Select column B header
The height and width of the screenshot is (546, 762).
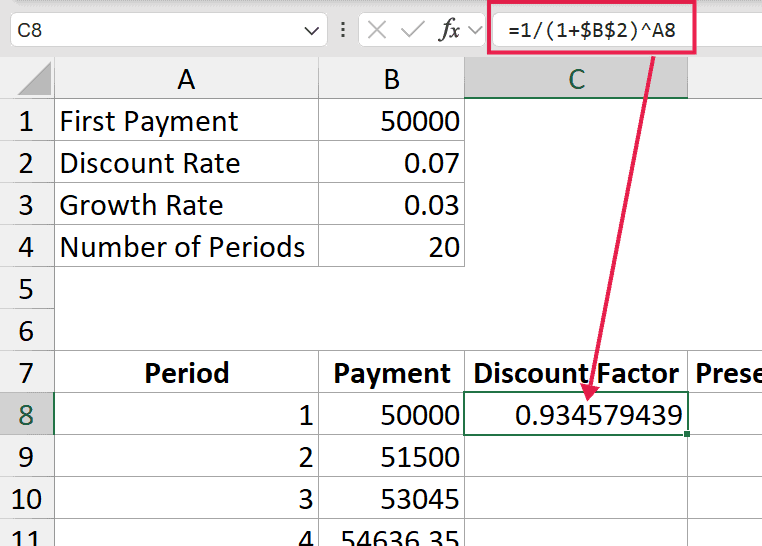(392, 78)
